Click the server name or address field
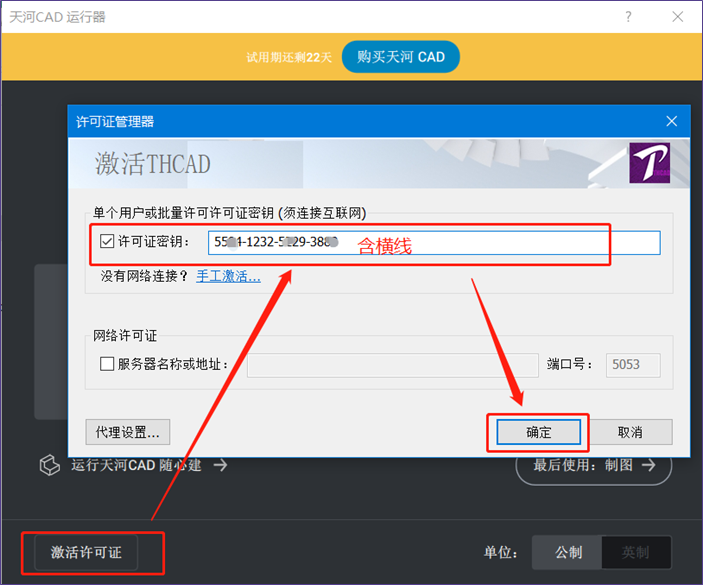This screenshot has width=703, height=585. 392,365
